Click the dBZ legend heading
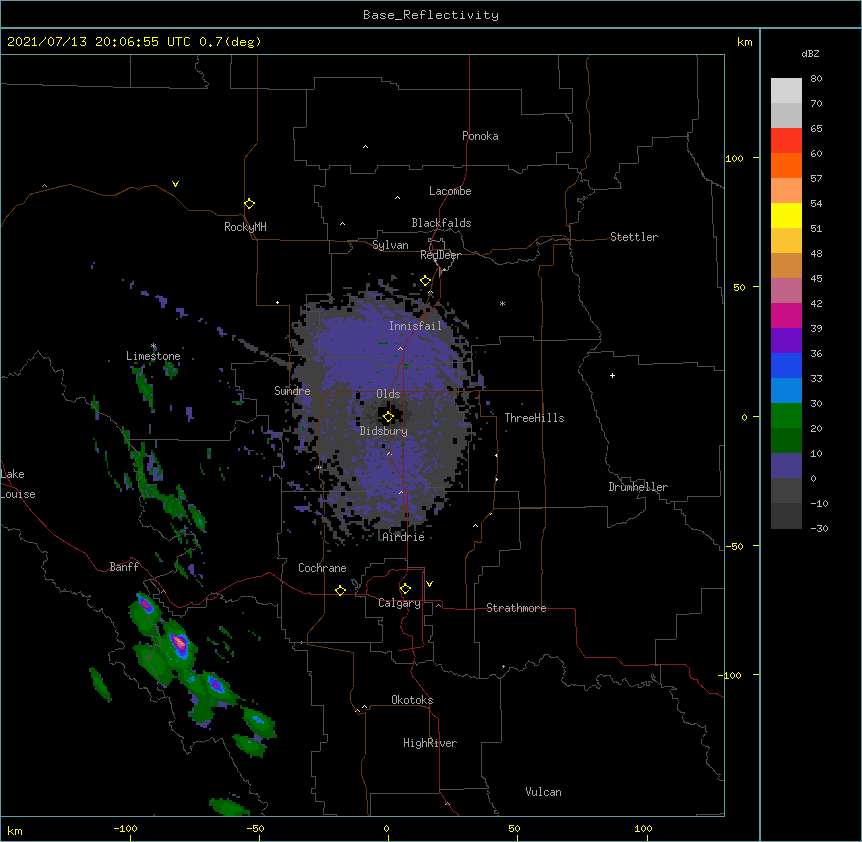The image size is (862, 842). (x=810, y=53)
